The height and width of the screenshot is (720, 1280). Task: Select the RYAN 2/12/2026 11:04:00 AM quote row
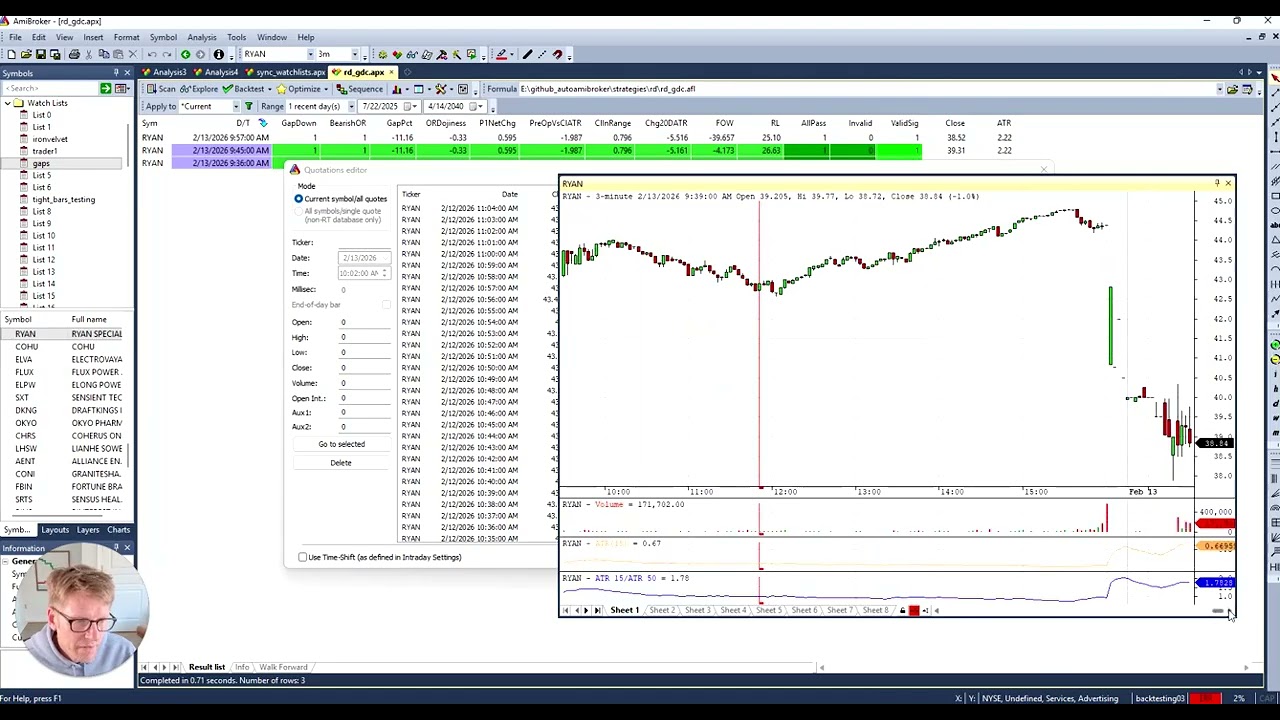pos(478,208)
